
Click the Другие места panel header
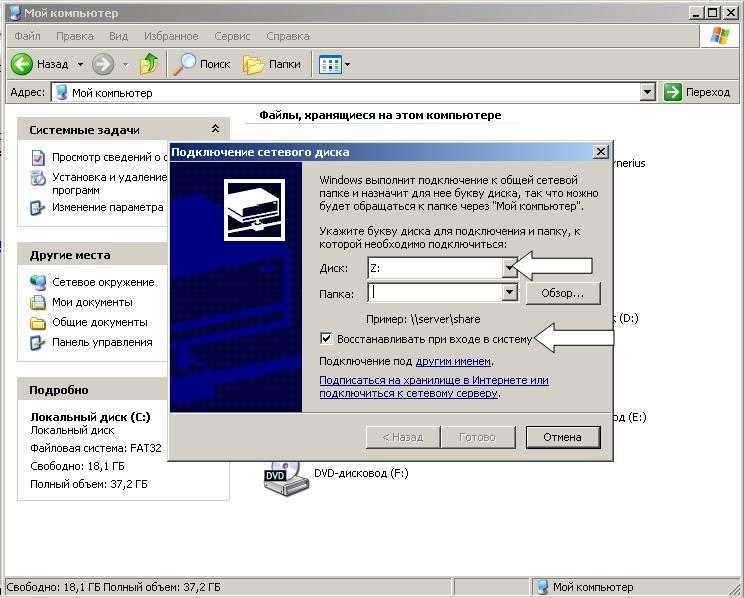[x=93, y=255]
